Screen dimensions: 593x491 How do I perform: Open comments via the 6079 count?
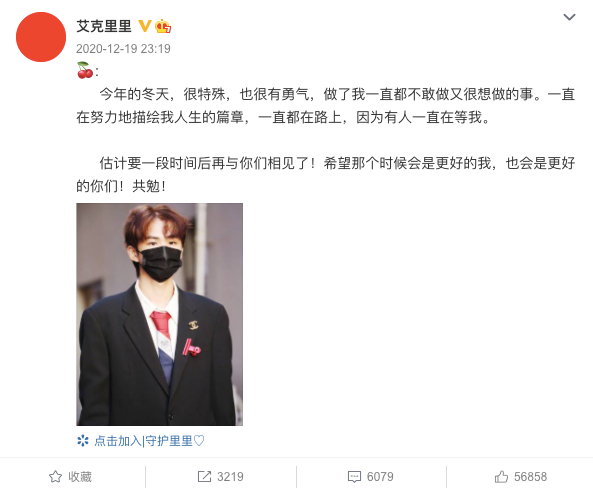click(380, 477)
